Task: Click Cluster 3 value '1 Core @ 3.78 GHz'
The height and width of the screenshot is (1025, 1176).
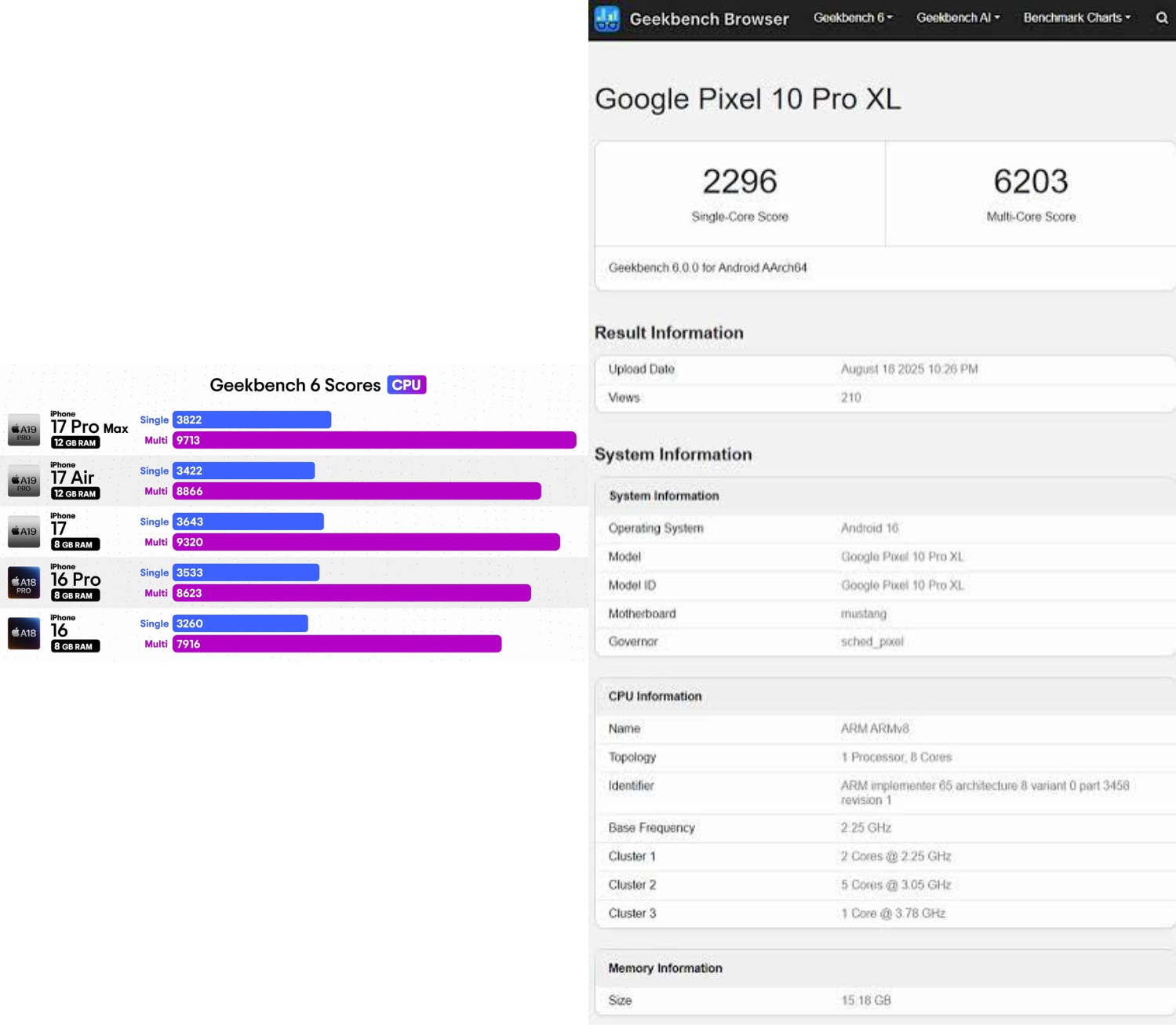Action: coord(893,914)
